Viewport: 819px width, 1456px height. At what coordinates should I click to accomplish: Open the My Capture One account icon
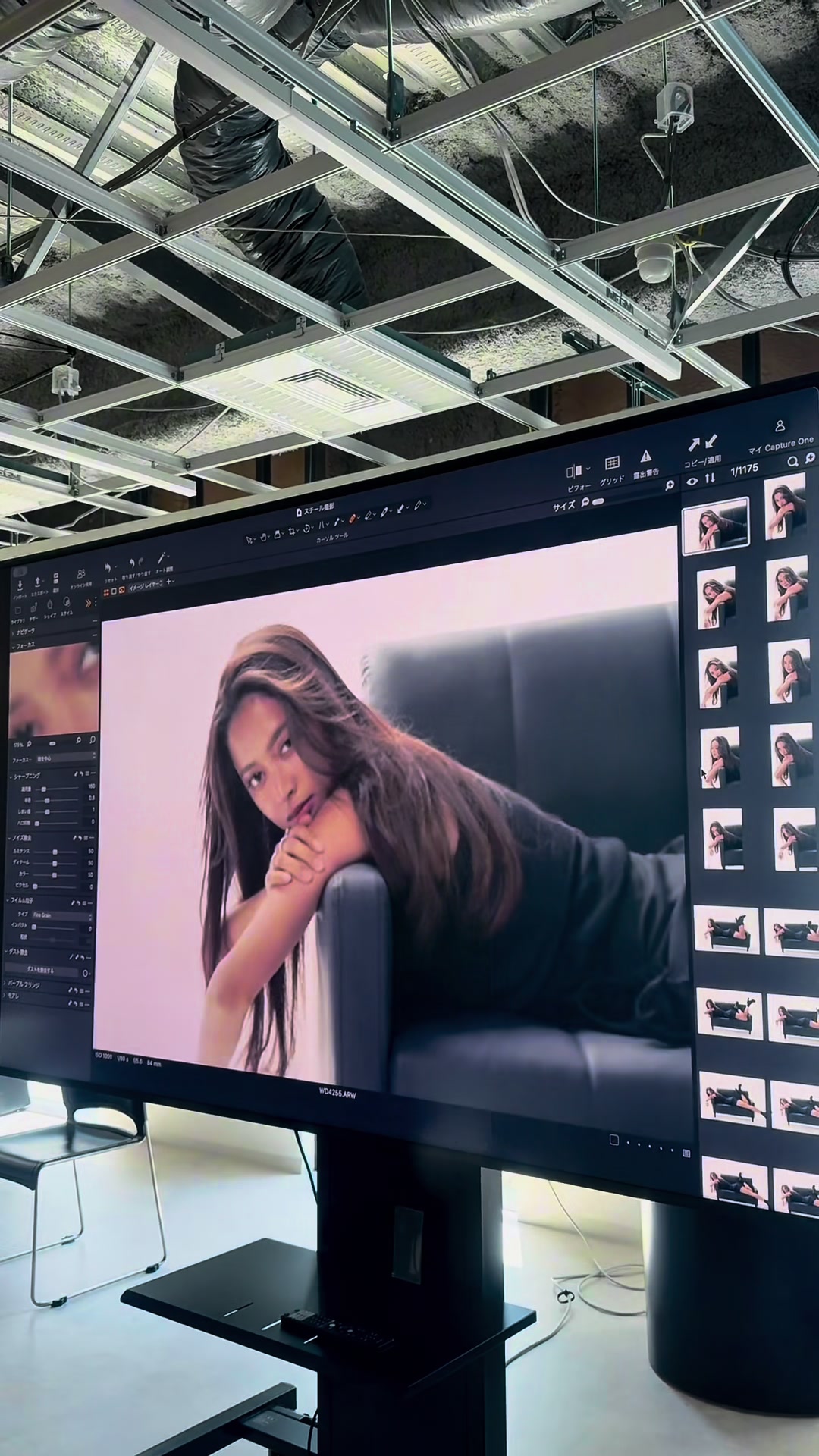click(x=780, y=426)
